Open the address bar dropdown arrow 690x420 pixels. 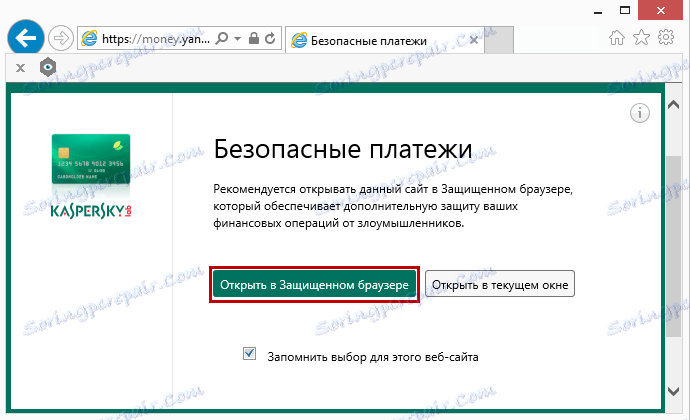click(x=238, y=39)
